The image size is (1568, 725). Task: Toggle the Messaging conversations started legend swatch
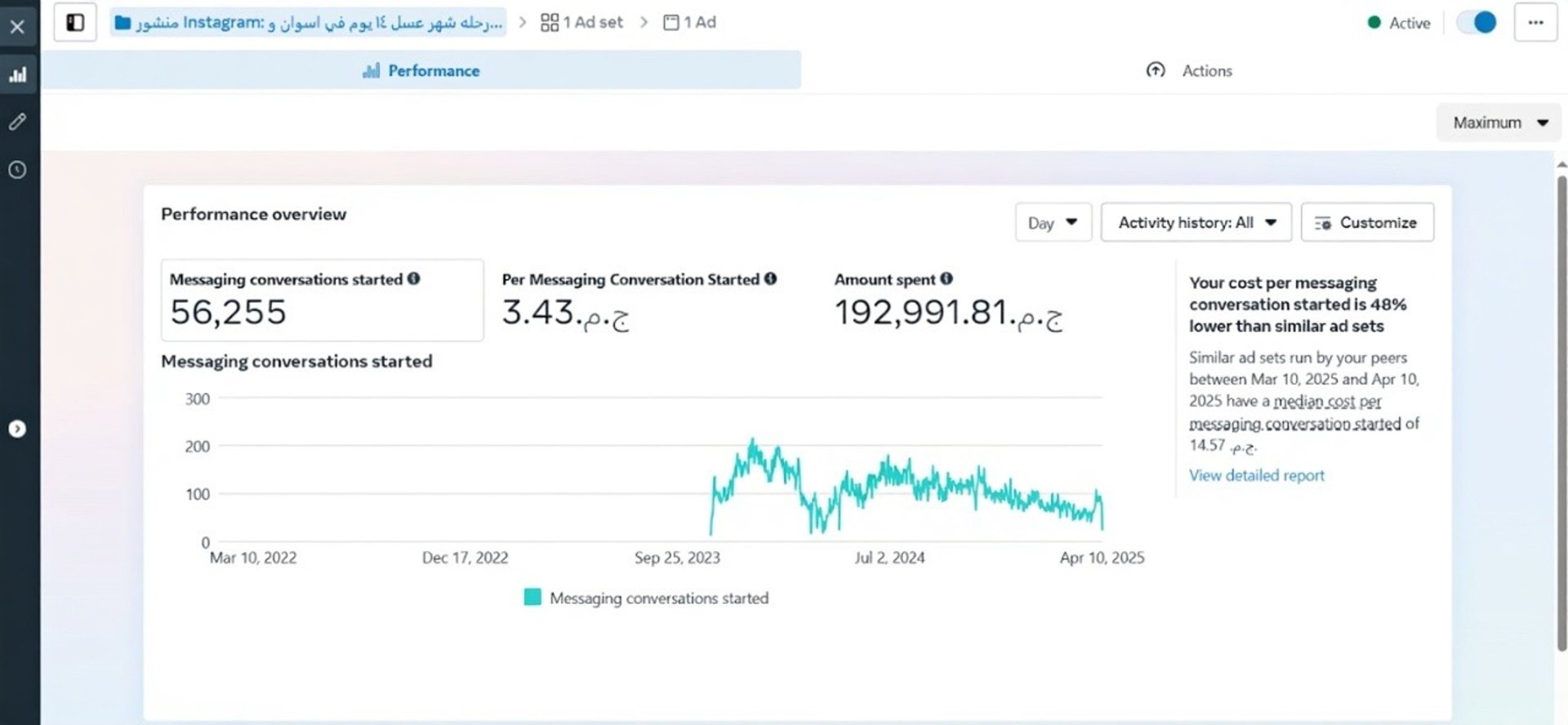(532, 598)
